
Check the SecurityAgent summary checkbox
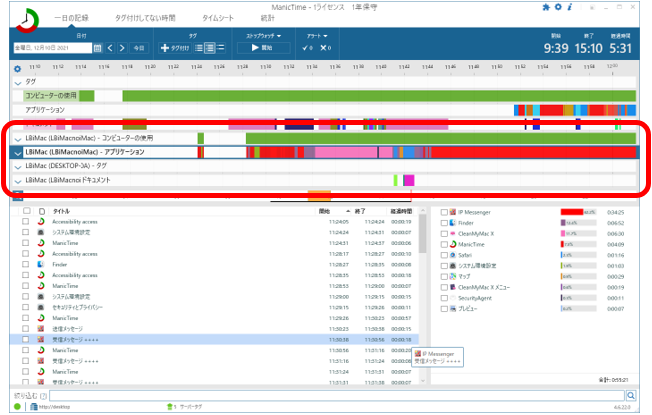click(444, 298)
